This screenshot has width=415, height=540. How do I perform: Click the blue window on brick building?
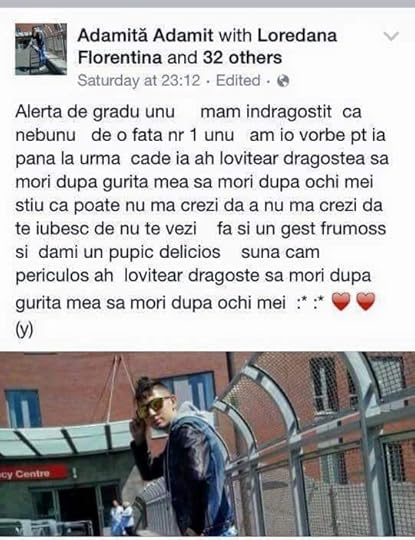23,408
